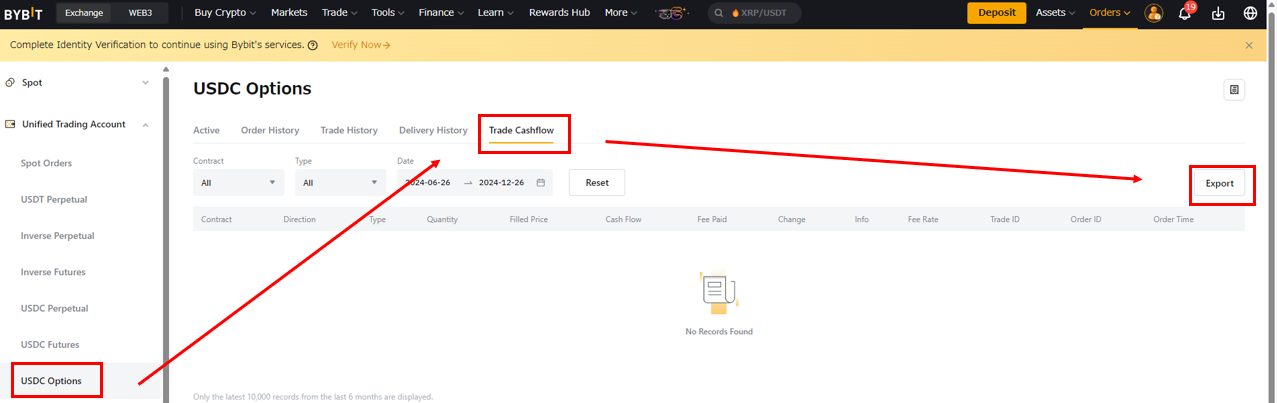1277x403 pixels.
Task: Click the Cash Flow column header
Action: click(x=623, y=219)
